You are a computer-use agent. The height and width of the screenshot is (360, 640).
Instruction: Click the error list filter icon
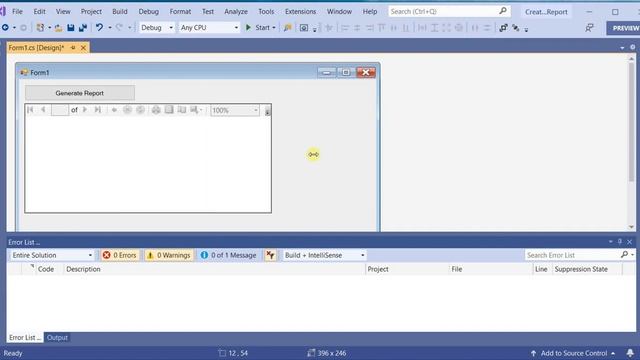pos(270,255)
